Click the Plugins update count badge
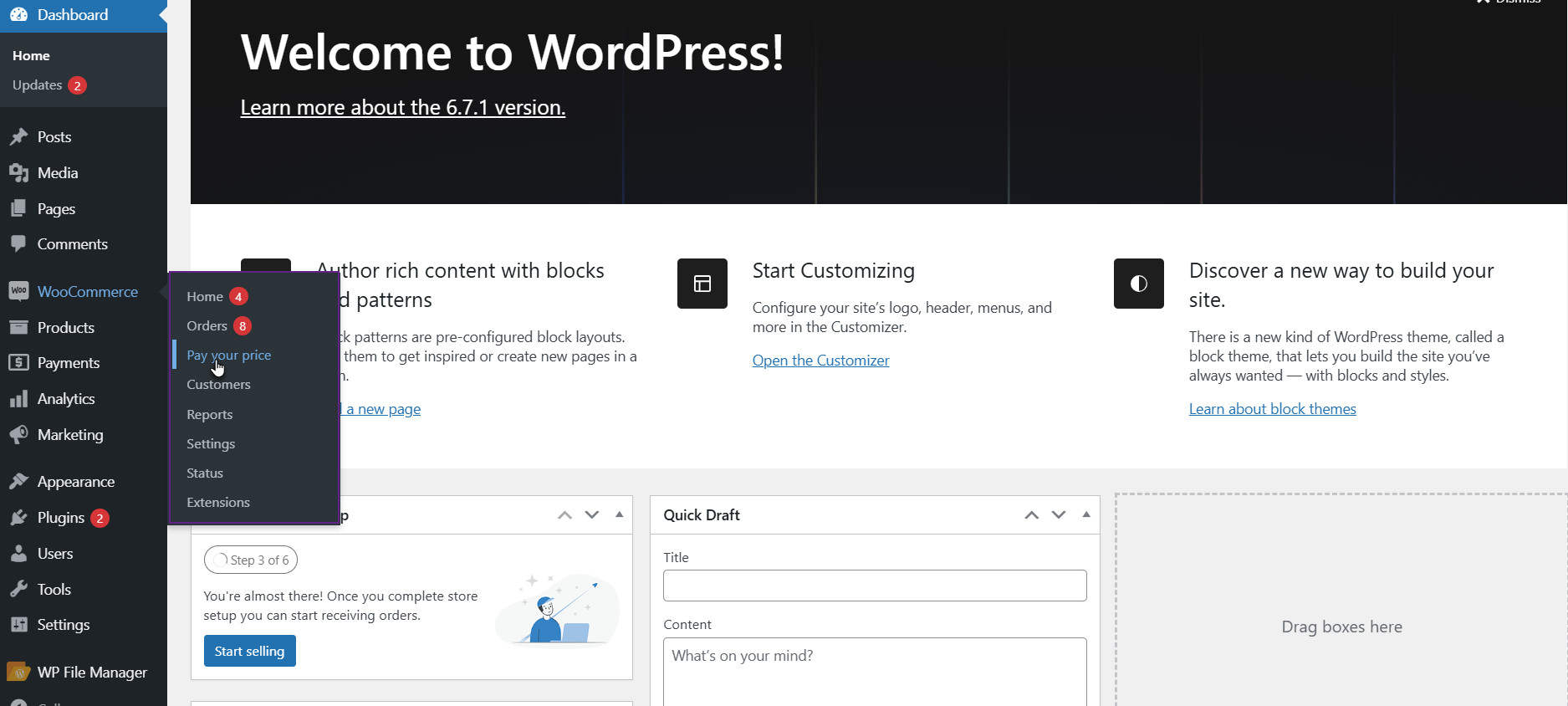The width and height of the screenshot is (1568, 706). coord(100,518)
